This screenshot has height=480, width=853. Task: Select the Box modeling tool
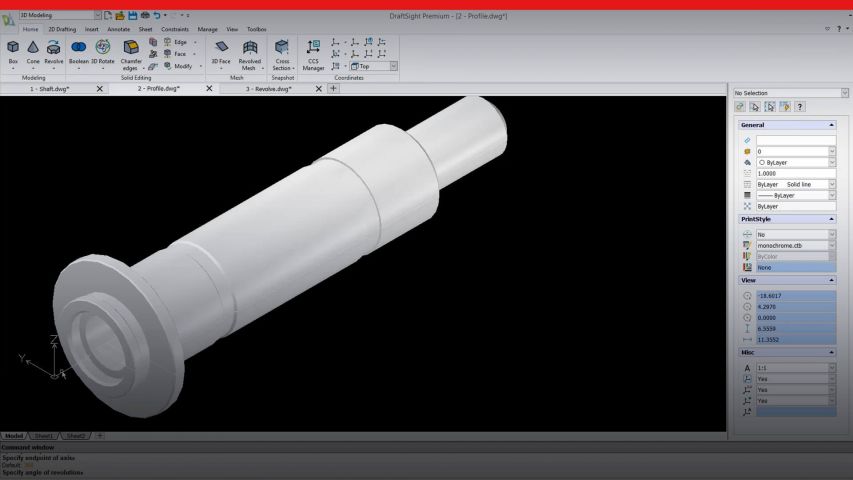(13, 52)
